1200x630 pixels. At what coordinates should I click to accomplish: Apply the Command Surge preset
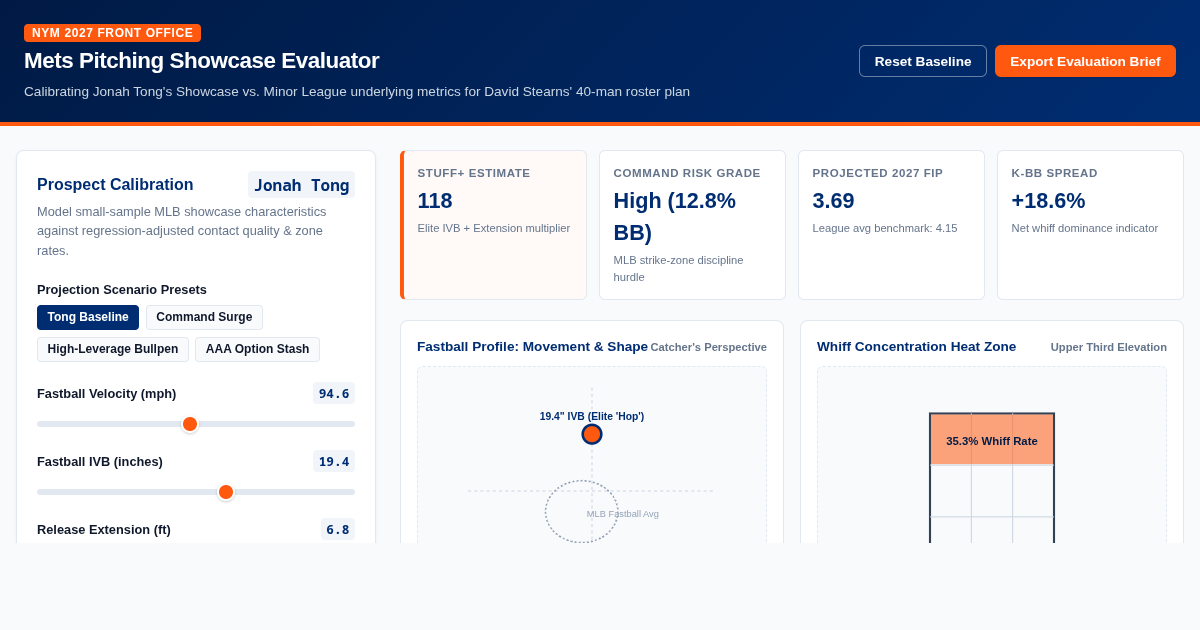click(204, 317)
